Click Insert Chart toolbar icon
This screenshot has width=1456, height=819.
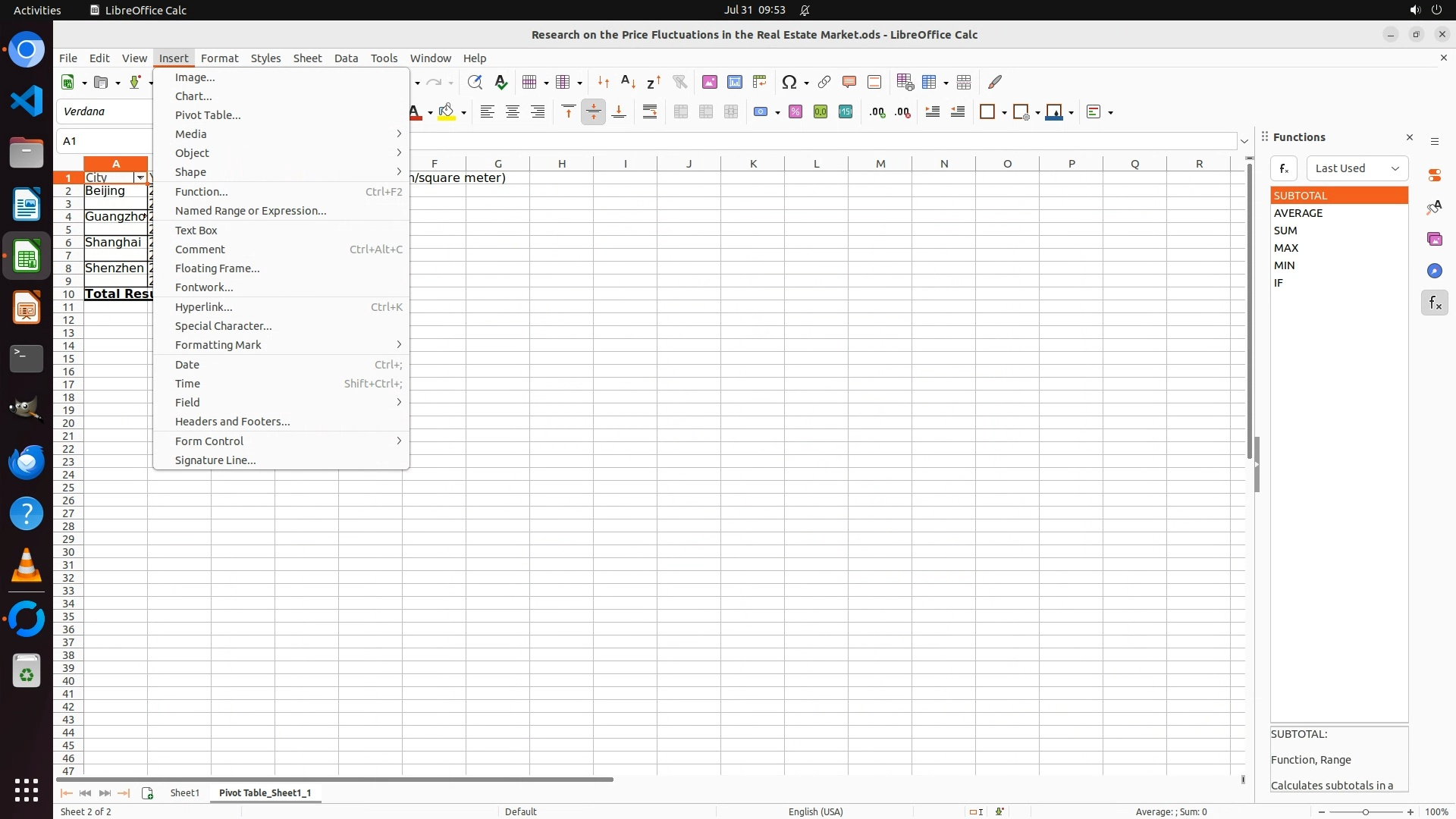[734, 82]
